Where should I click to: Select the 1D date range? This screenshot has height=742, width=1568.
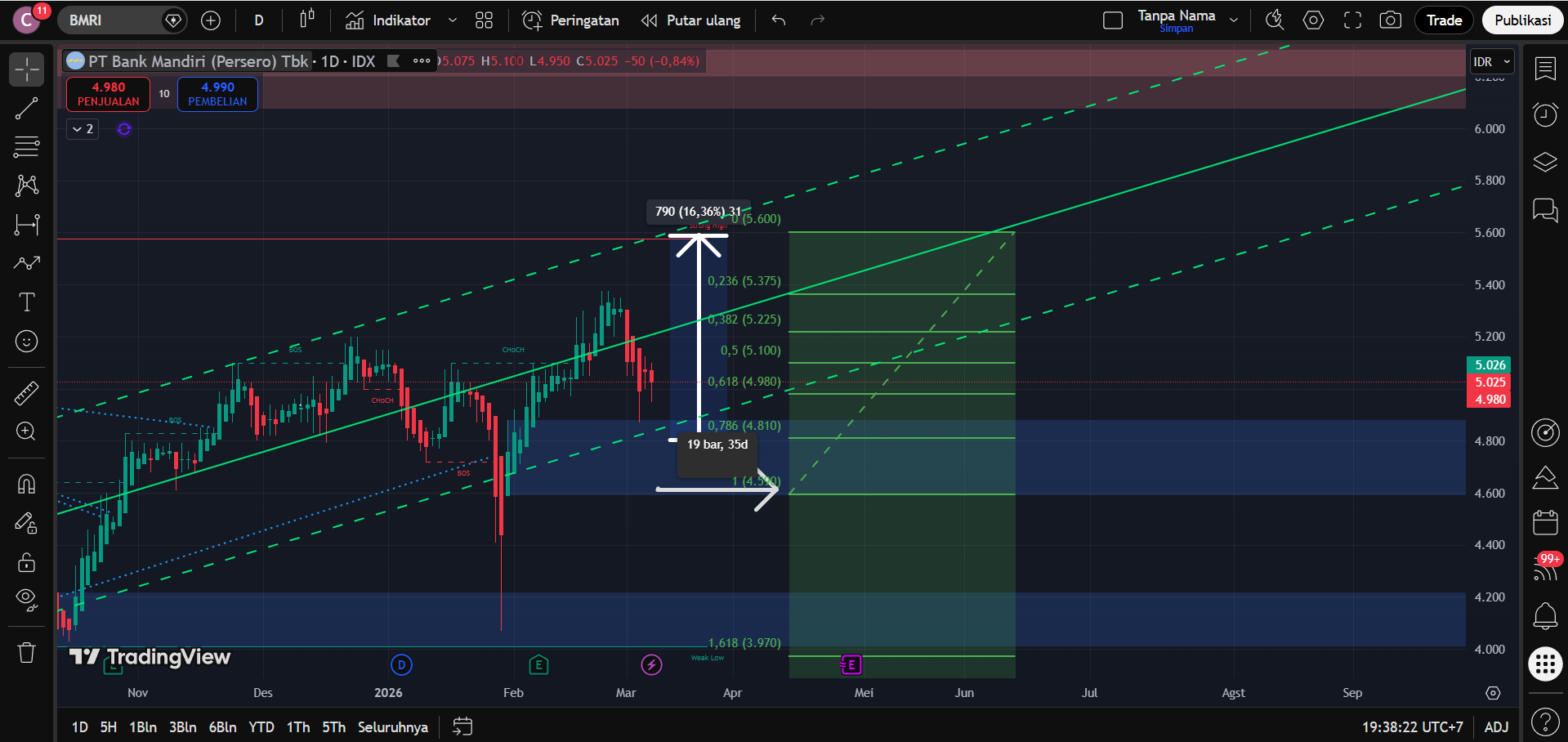[79, 726]
